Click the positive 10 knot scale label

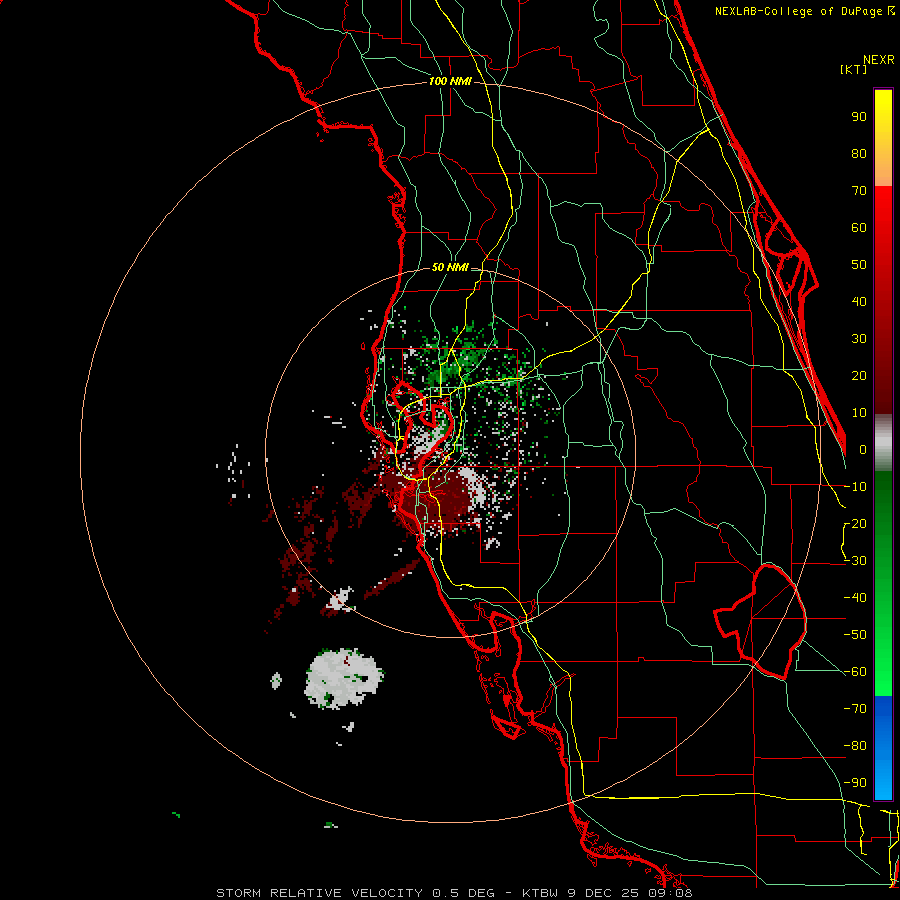pos(859,413)
